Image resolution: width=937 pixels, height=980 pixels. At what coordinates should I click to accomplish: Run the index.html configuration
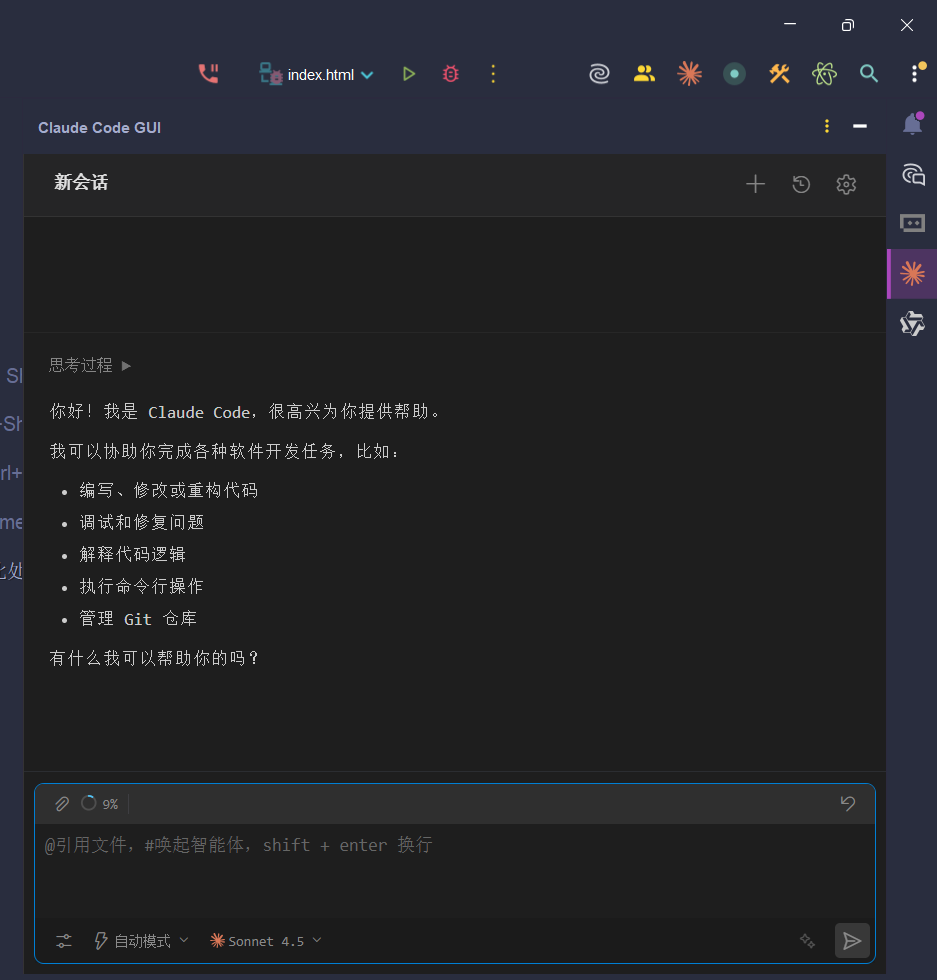408,73
